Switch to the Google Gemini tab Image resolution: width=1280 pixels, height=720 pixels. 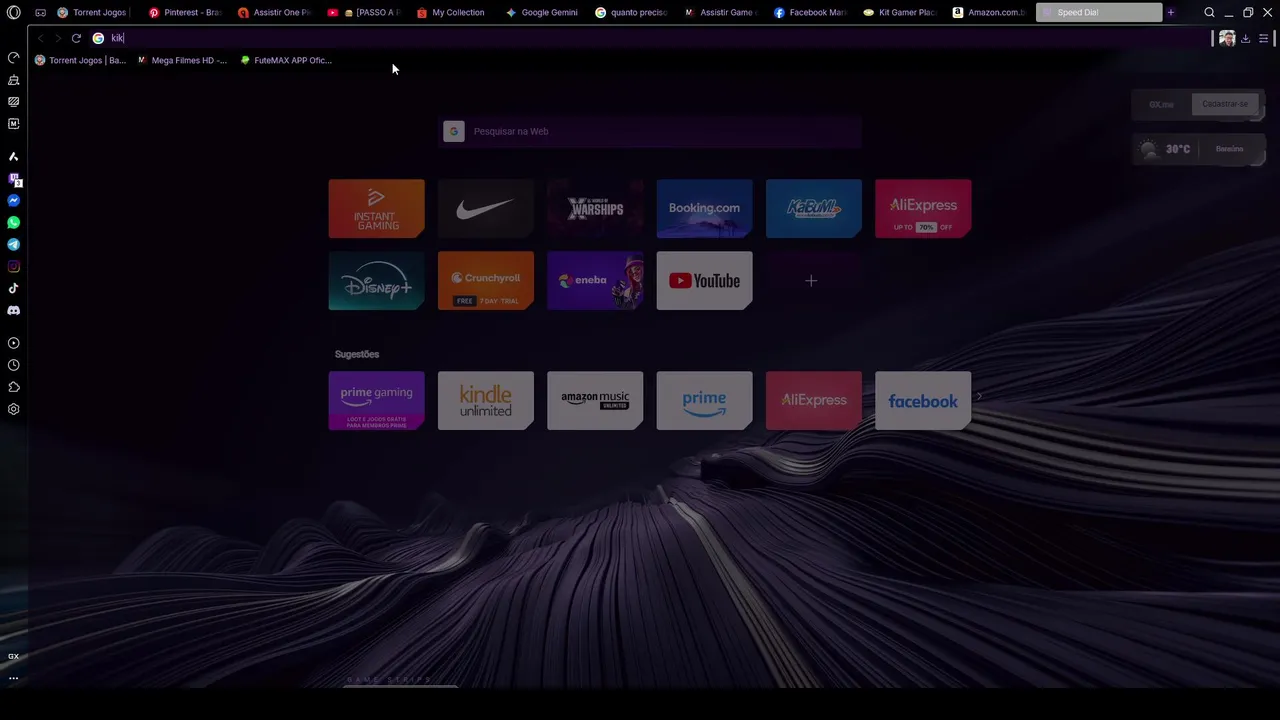pos(542,13)
